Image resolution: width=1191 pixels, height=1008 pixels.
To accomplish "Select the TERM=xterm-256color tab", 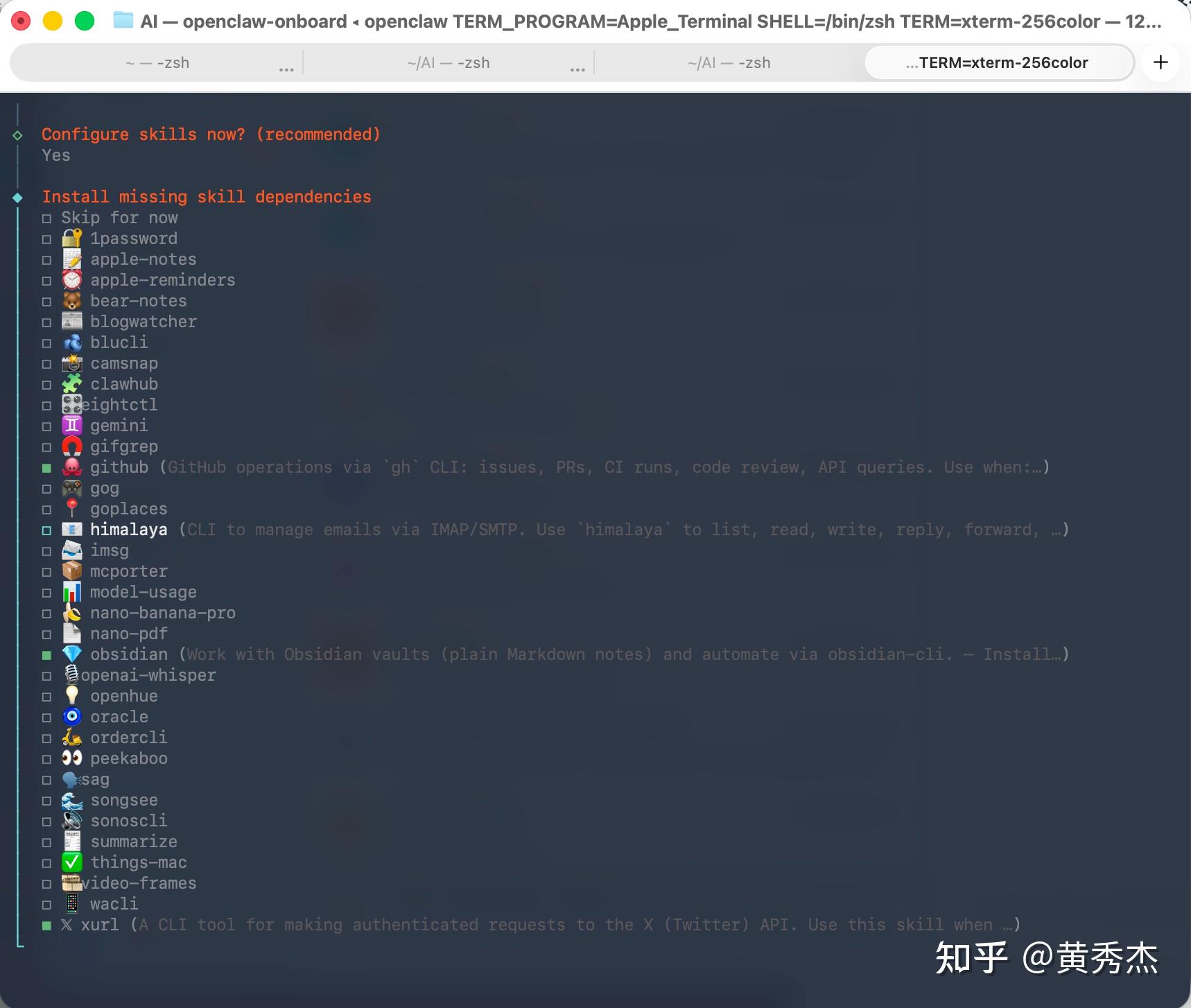I will (998, 62).
